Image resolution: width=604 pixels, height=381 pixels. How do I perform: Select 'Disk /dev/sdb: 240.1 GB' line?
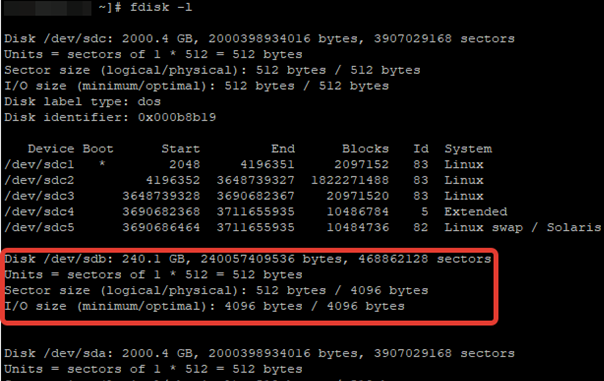click(x=248, y=259)
